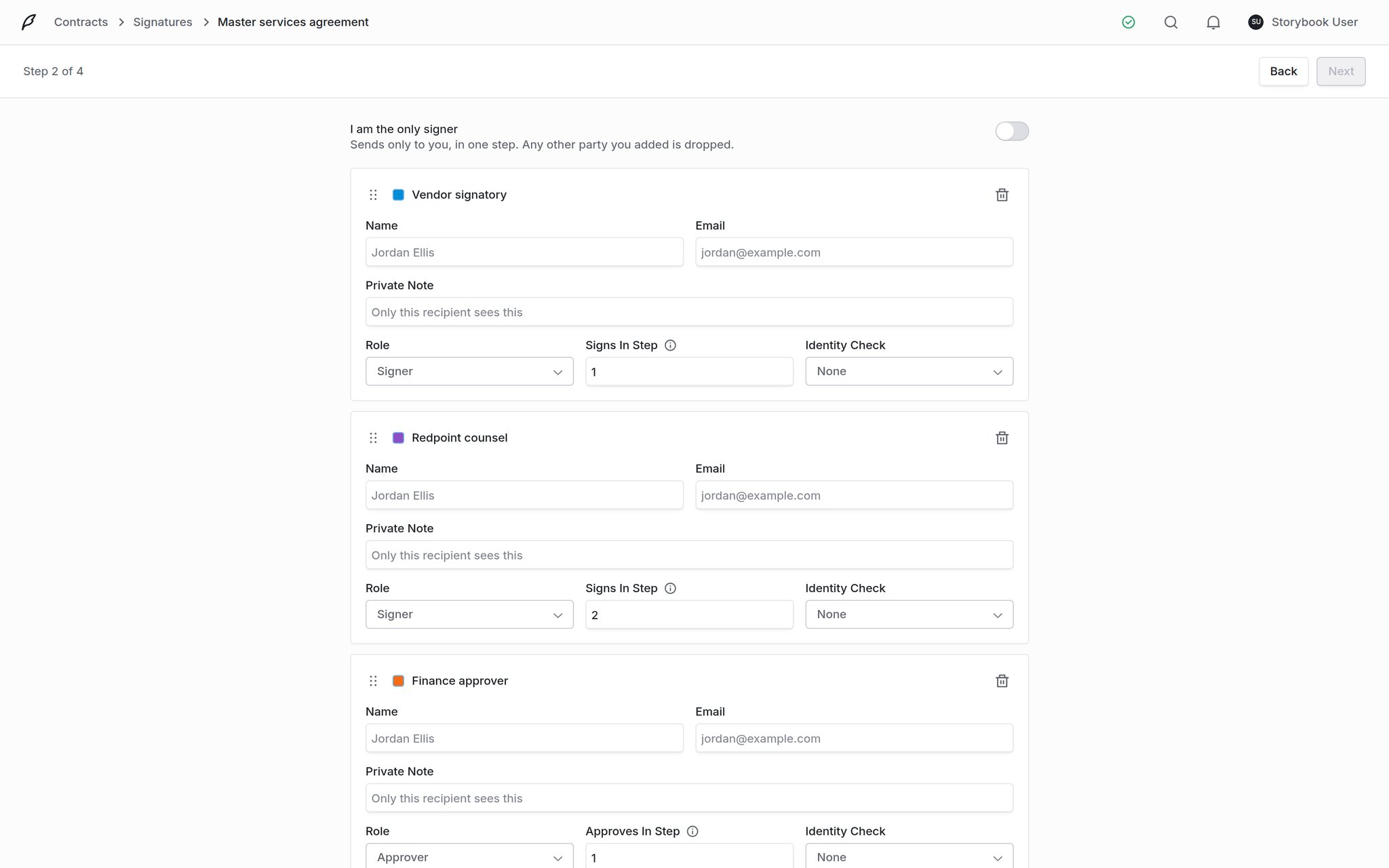1389x868 pixels.
Task: Click the SU user avatar
Action: point(1256,22)
